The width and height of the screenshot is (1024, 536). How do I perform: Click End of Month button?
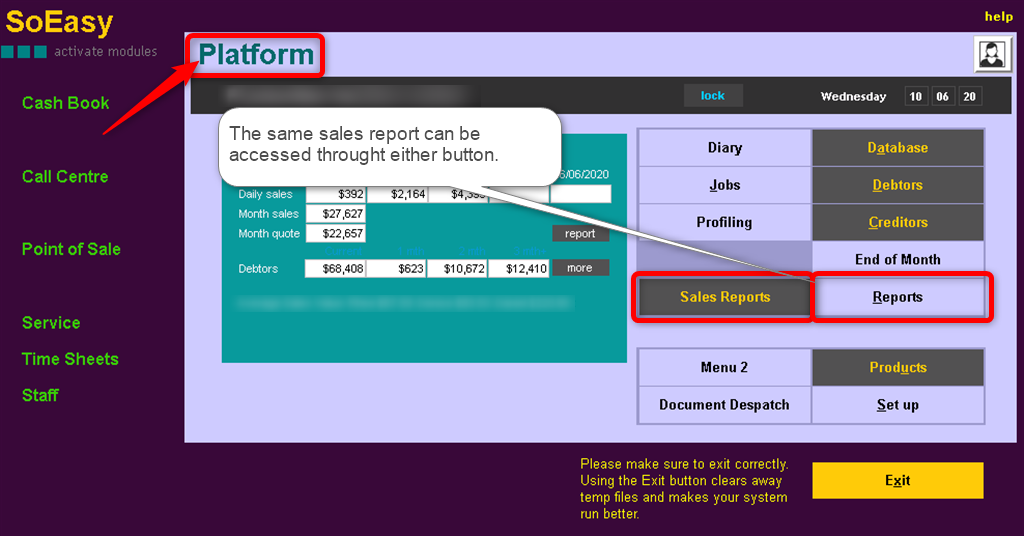click(x=897, y=259)
